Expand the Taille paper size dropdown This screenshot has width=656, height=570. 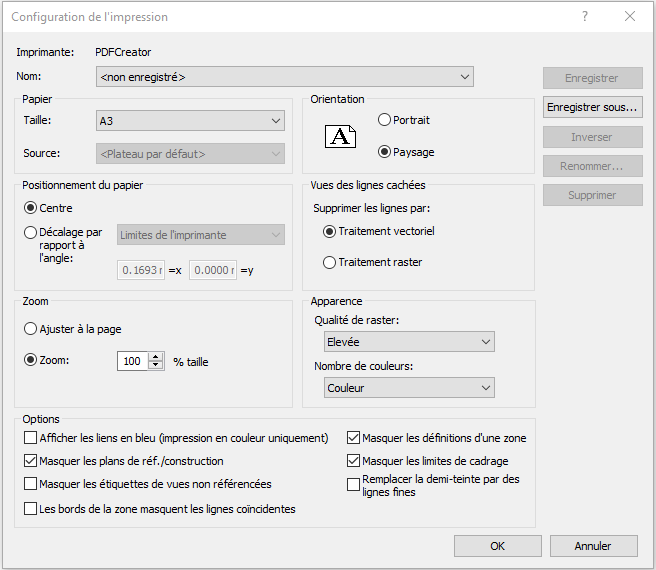pos(190,121)
